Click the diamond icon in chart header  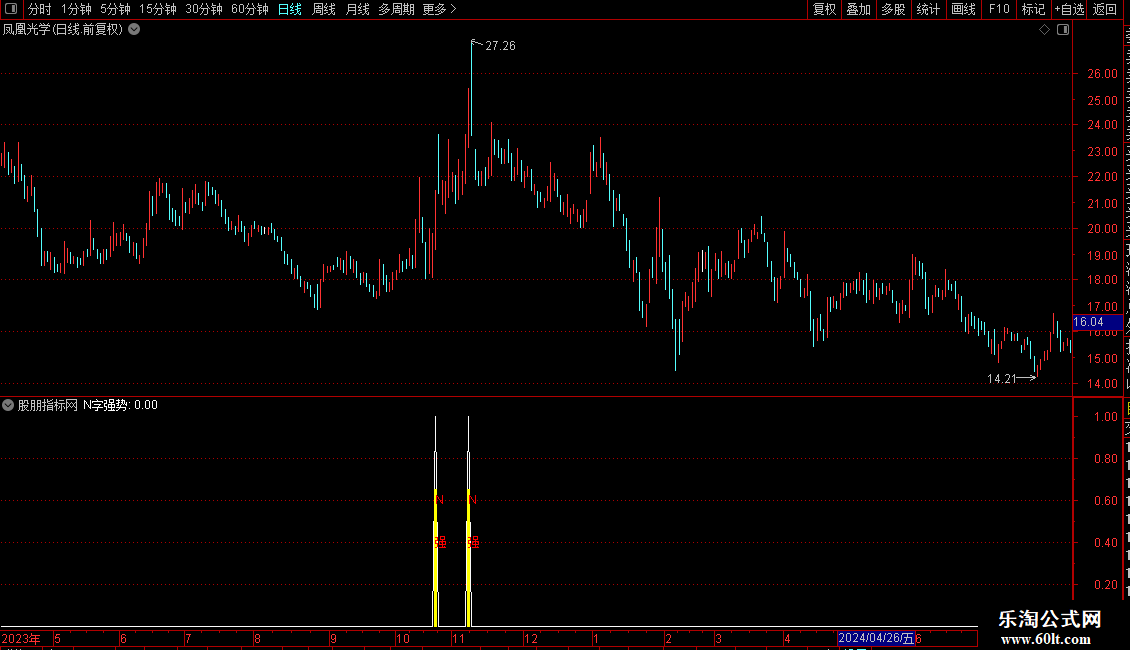1044,30
